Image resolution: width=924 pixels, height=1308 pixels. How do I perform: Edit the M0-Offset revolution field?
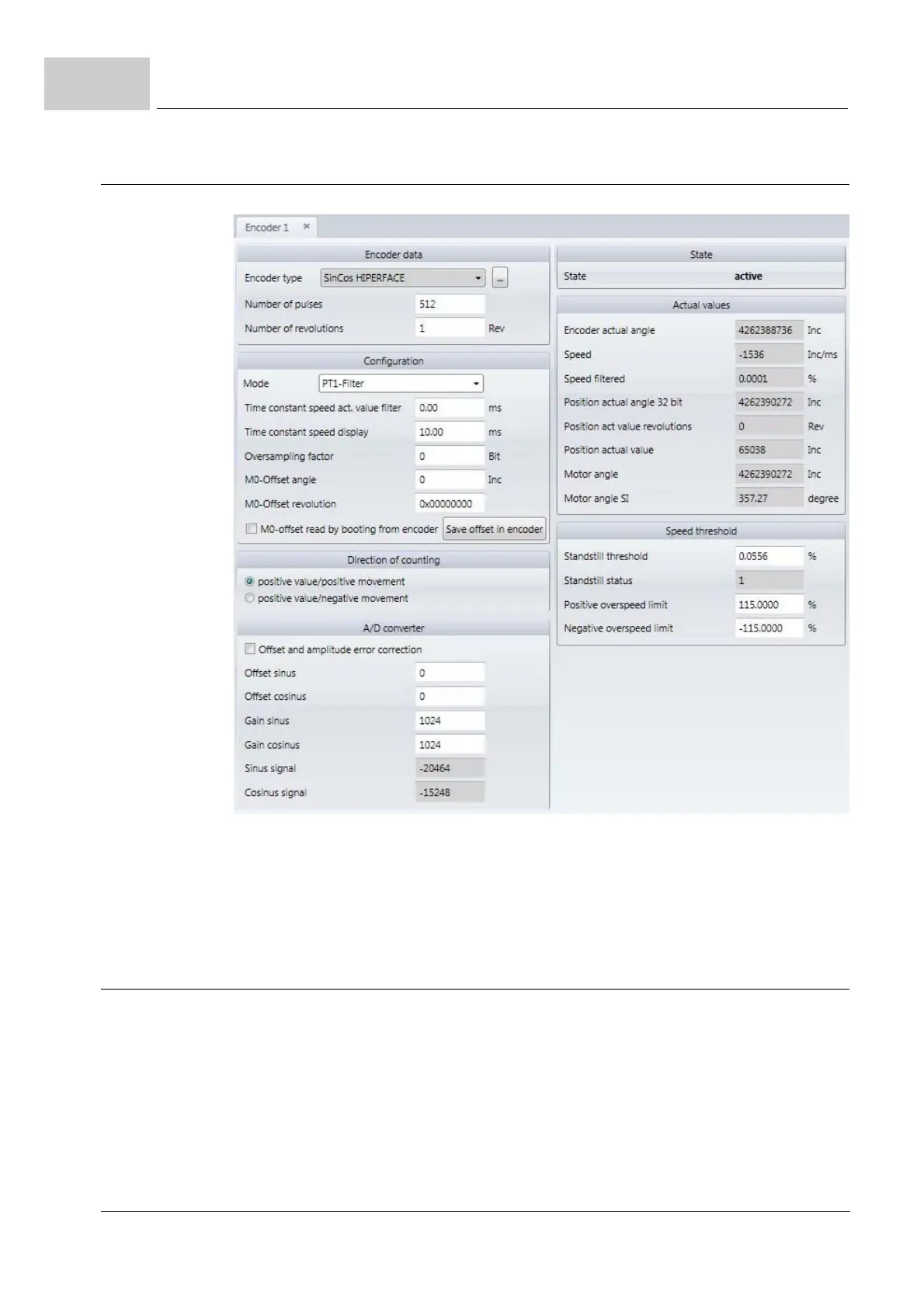click(450, 504)
